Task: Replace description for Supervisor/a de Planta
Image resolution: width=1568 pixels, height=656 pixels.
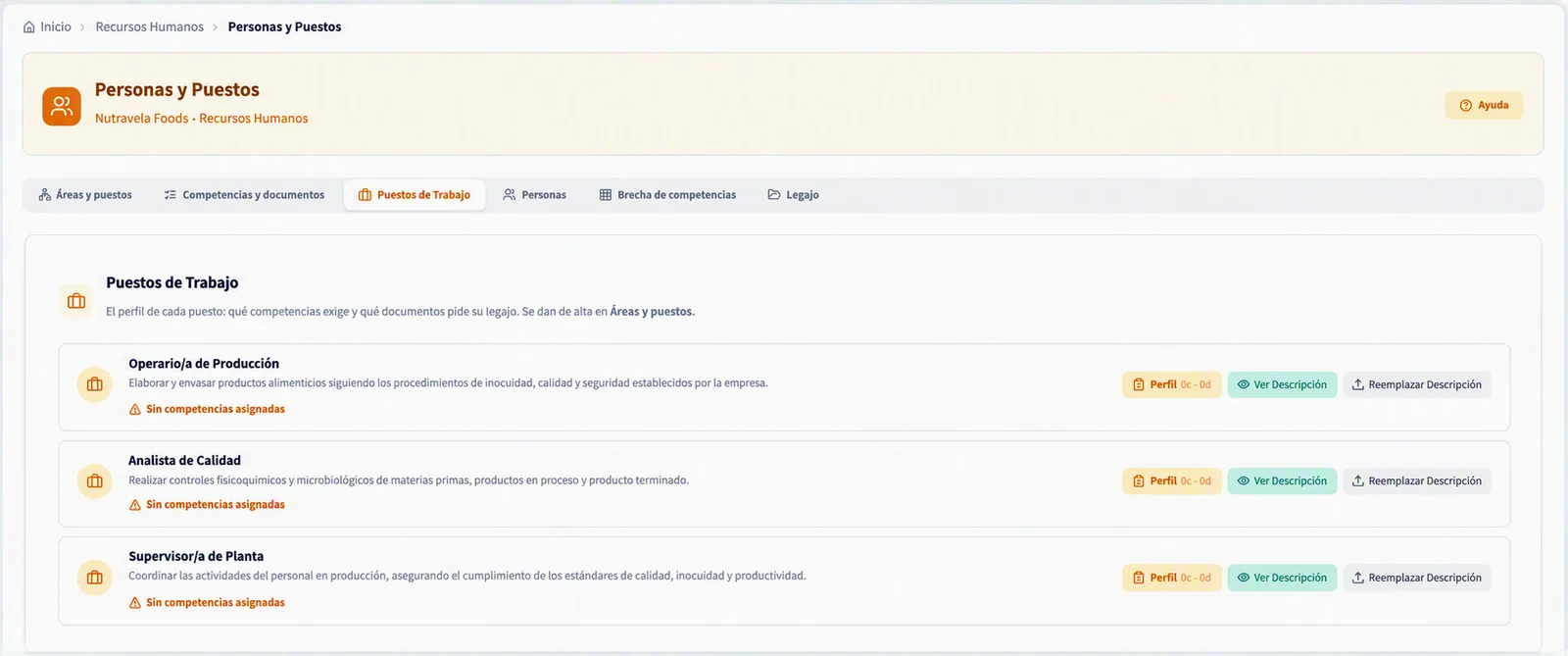Action: click(1417, 578)
